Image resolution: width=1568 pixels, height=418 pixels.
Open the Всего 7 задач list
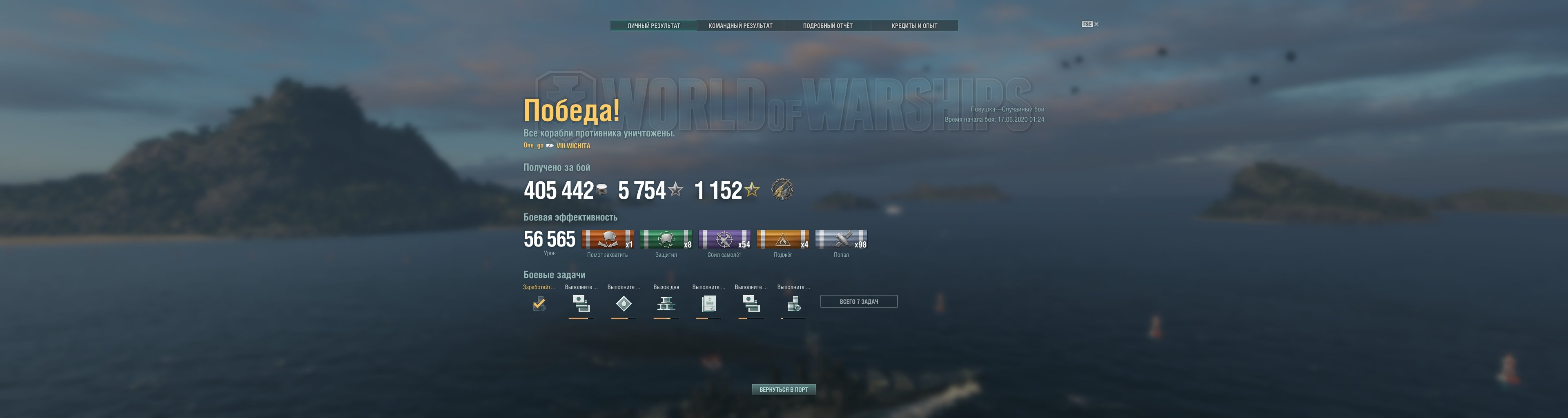click(858, 301)
